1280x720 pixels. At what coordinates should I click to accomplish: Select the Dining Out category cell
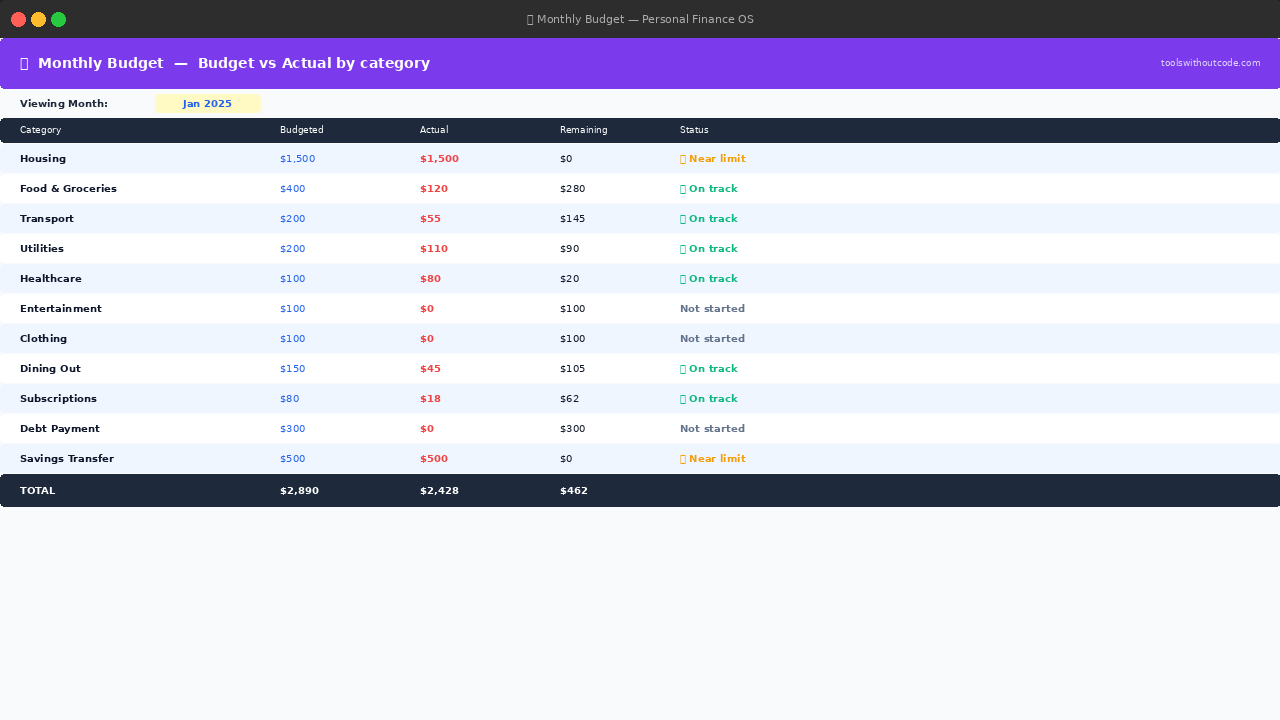point(50,369)
